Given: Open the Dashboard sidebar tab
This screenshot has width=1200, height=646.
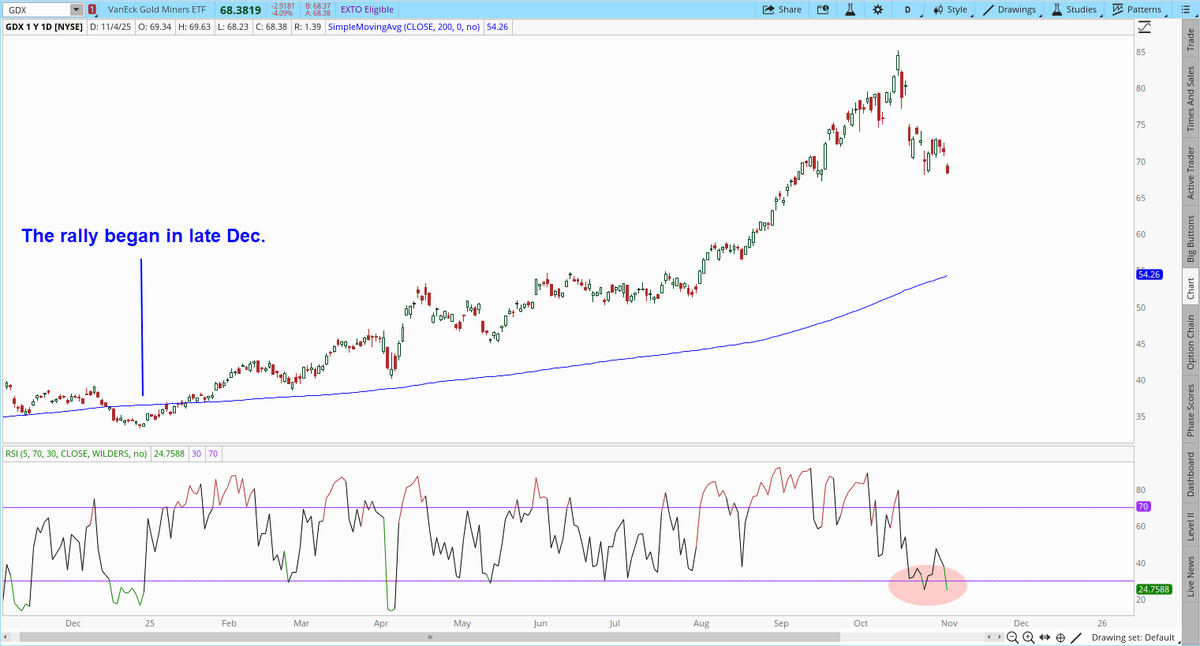Looking at the screenshot, I should [x=1189, y=474].
